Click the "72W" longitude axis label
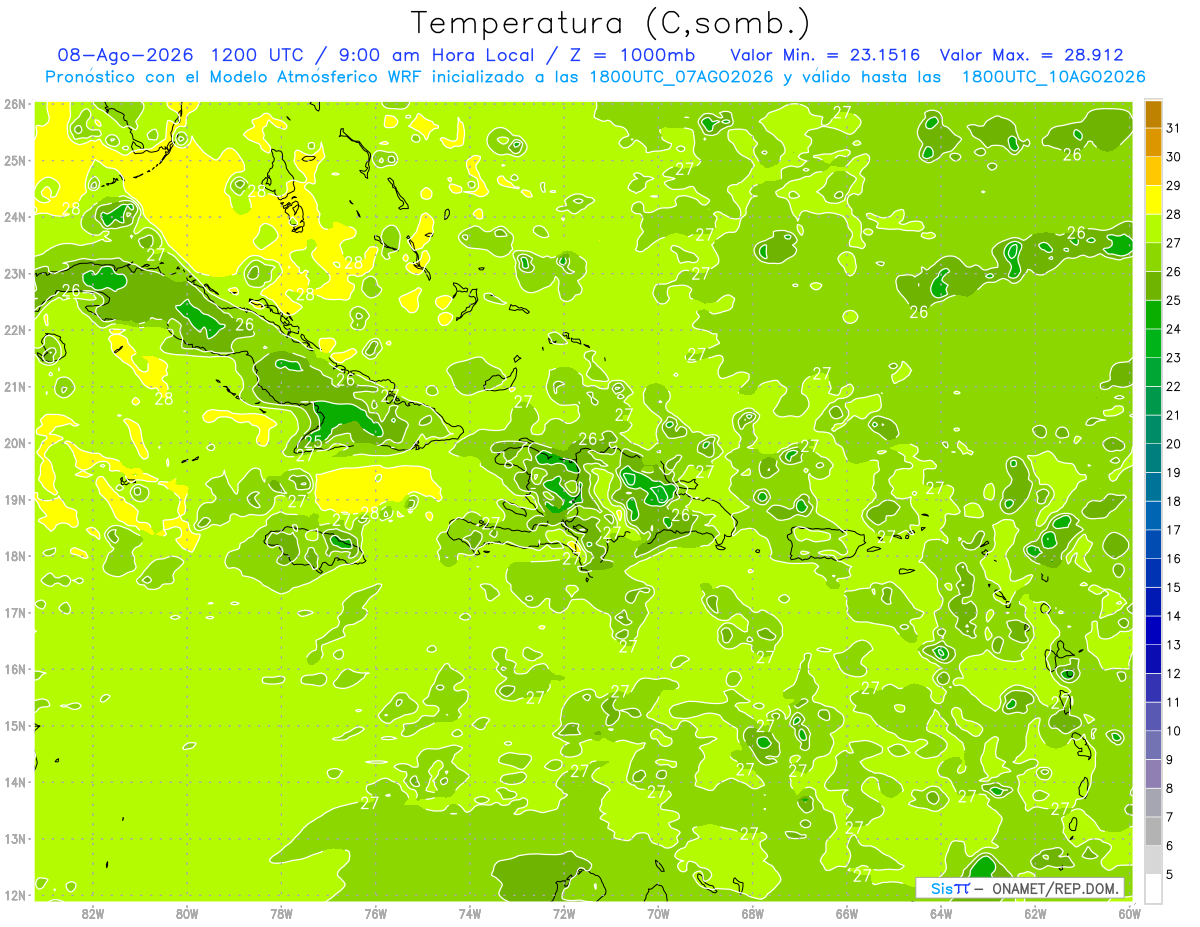The height and width of the screenshot is (927, 1200). tap(564, 913)
